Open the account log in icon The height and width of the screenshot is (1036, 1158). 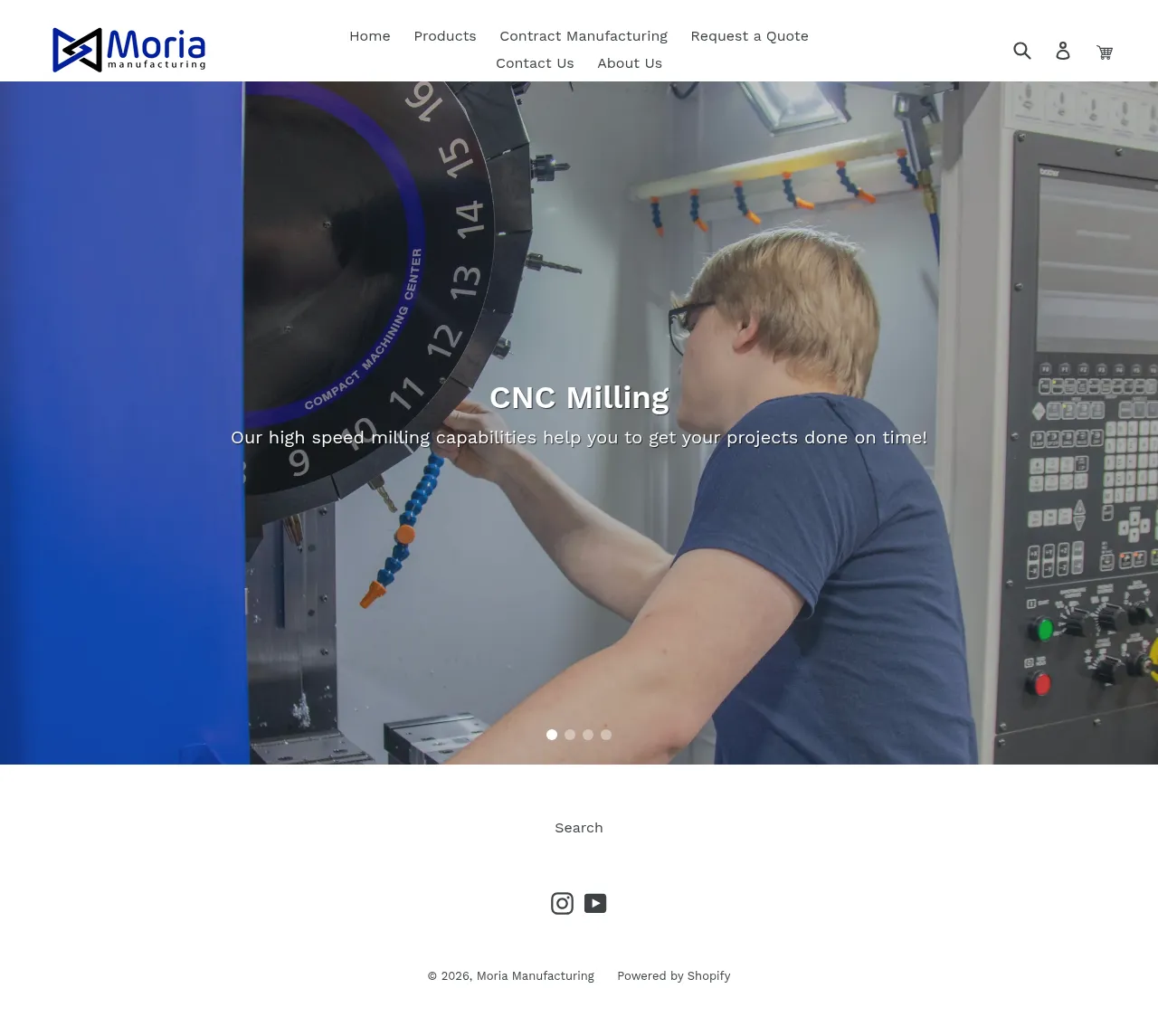(1063, 51)
